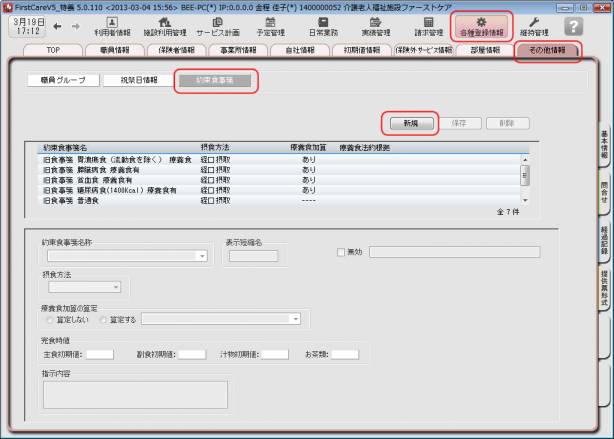Select the 算定する radio button
The height and width of the screenshot is (439, 614).
(x=103, y=320)
